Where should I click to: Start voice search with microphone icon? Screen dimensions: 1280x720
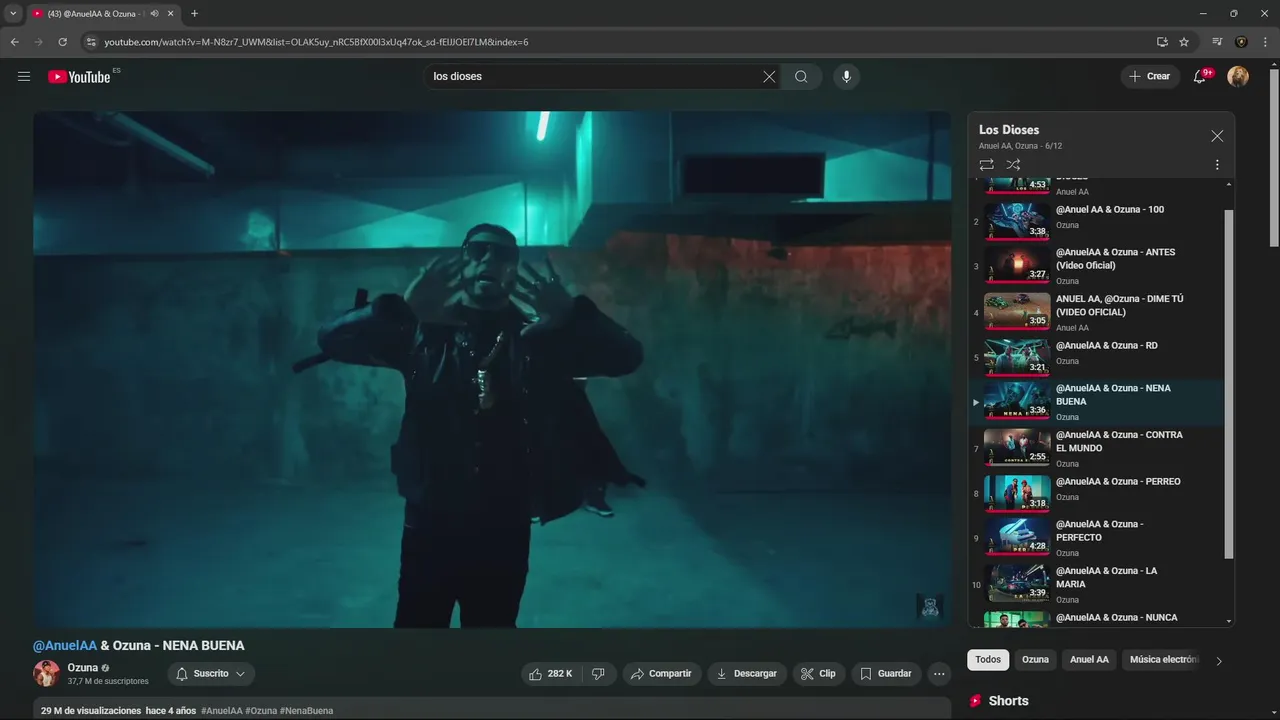[x=846, y=77]
